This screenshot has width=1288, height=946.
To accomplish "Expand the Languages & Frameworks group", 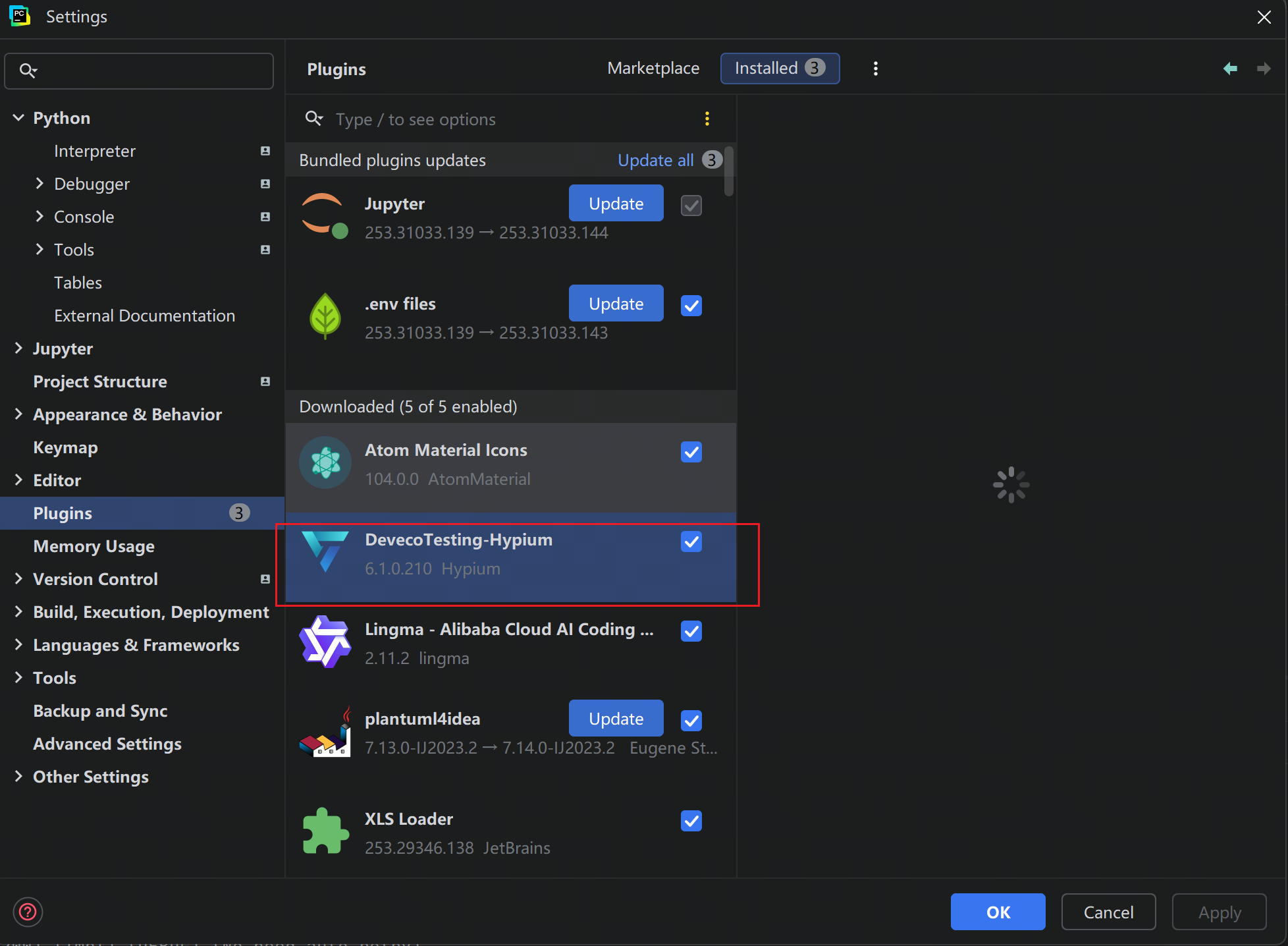I will 18,645.
